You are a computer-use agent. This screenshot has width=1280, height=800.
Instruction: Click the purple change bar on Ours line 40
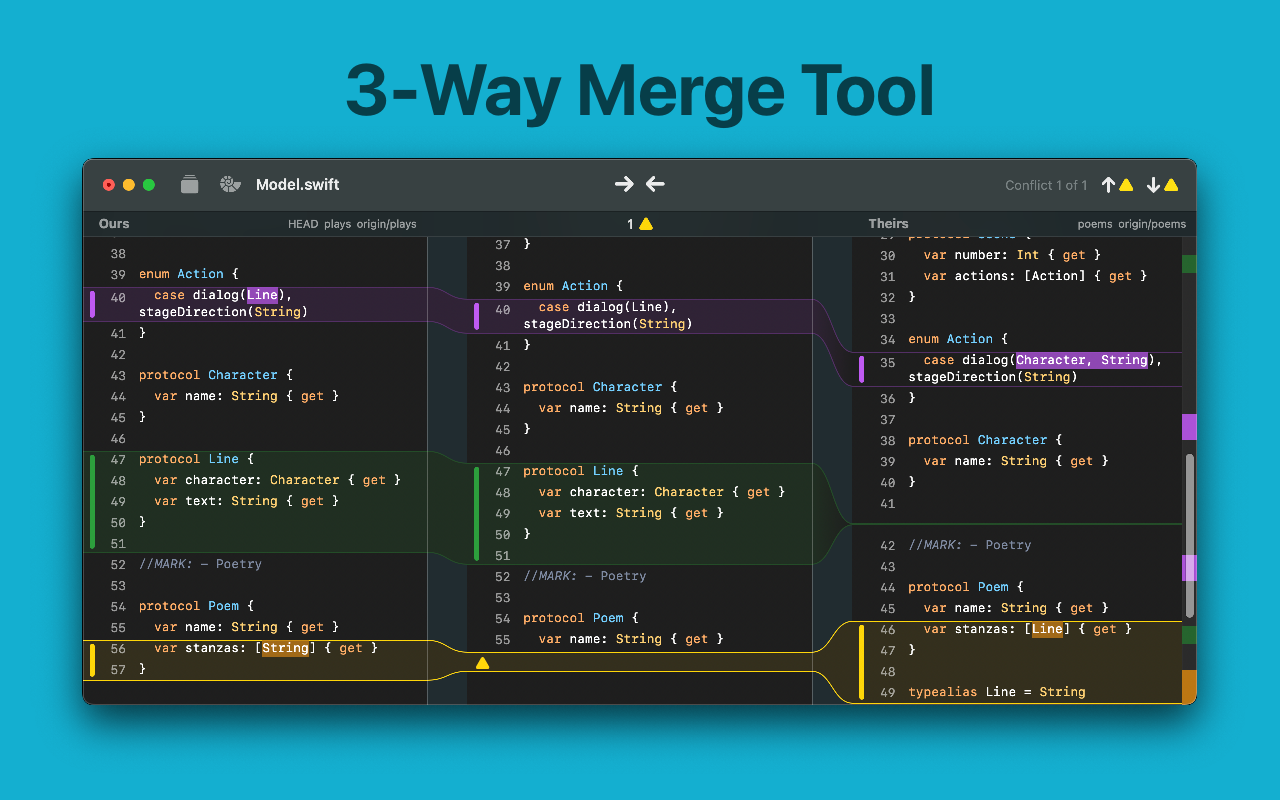[92, 304]
